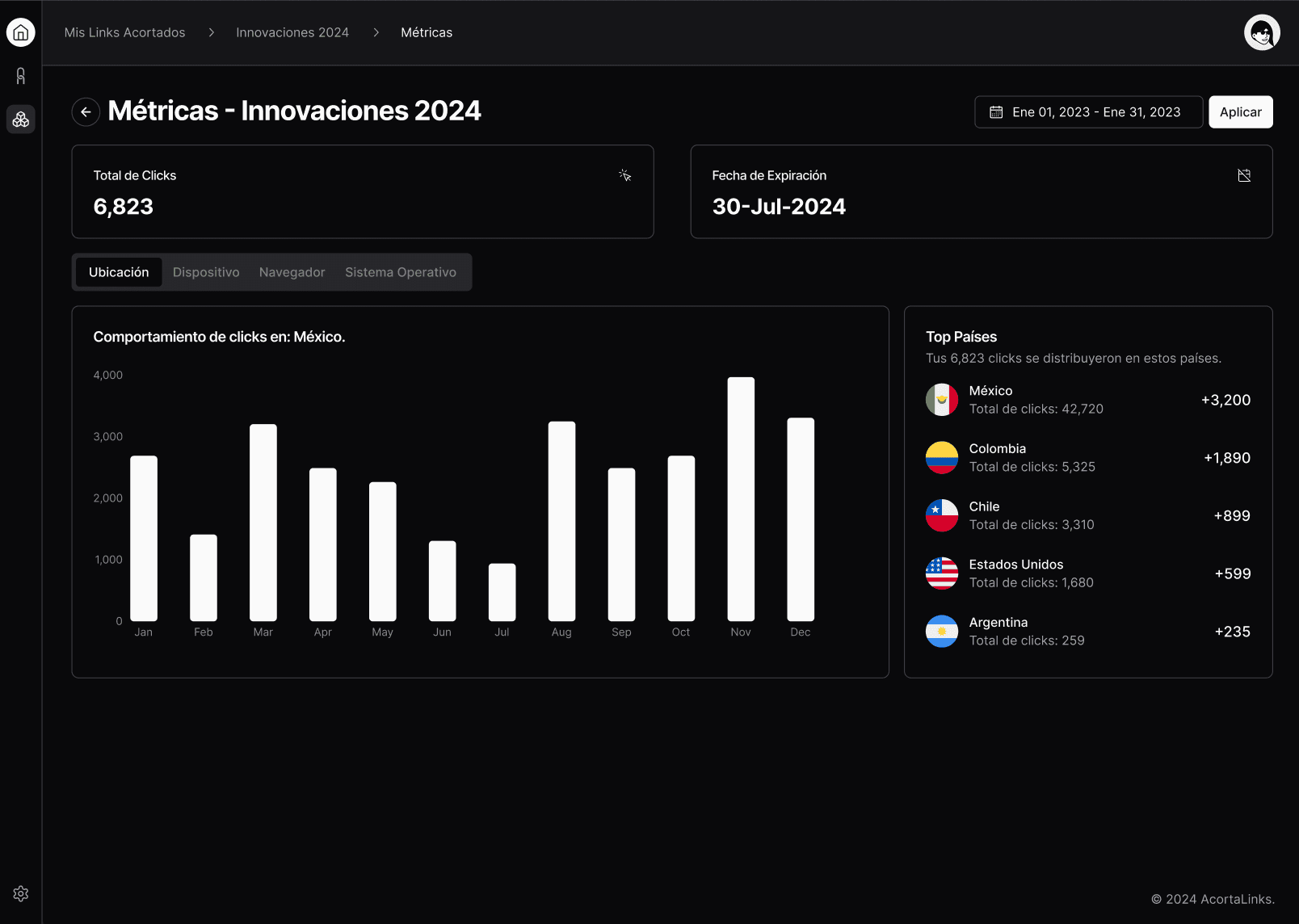Click the calendar-off icon in Fecha de Expiración
1299x924 pixels.
click(1244, 175)
